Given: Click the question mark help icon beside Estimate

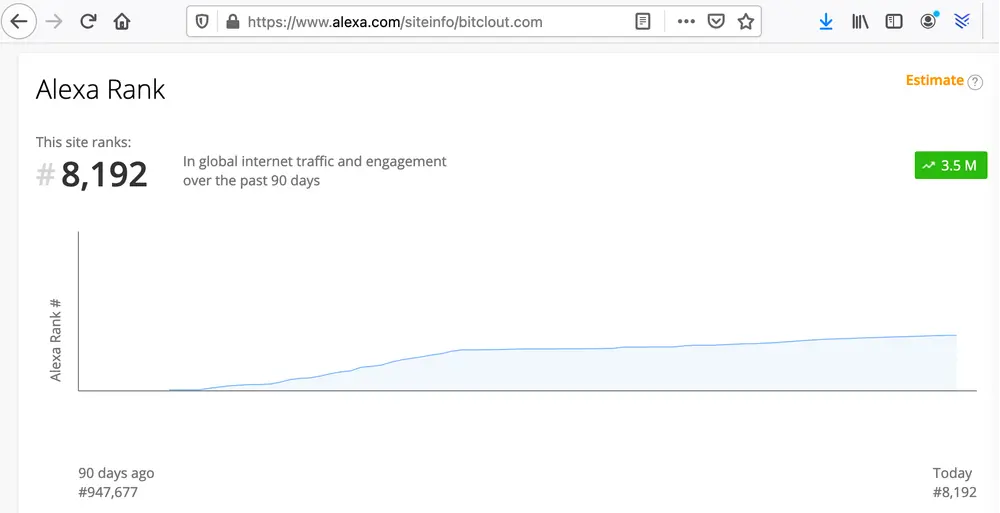Looking at the screenshot, I should click(975, 82).
